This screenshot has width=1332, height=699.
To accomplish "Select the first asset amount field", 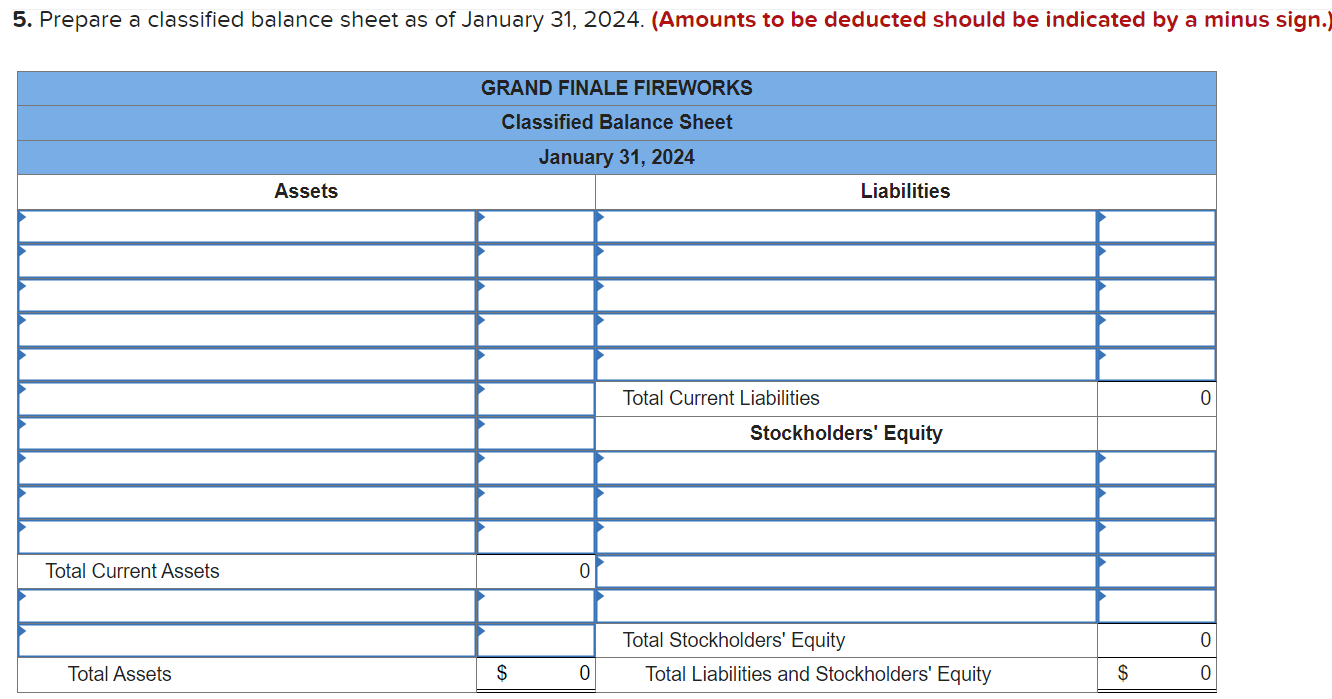I will point(536,226).
